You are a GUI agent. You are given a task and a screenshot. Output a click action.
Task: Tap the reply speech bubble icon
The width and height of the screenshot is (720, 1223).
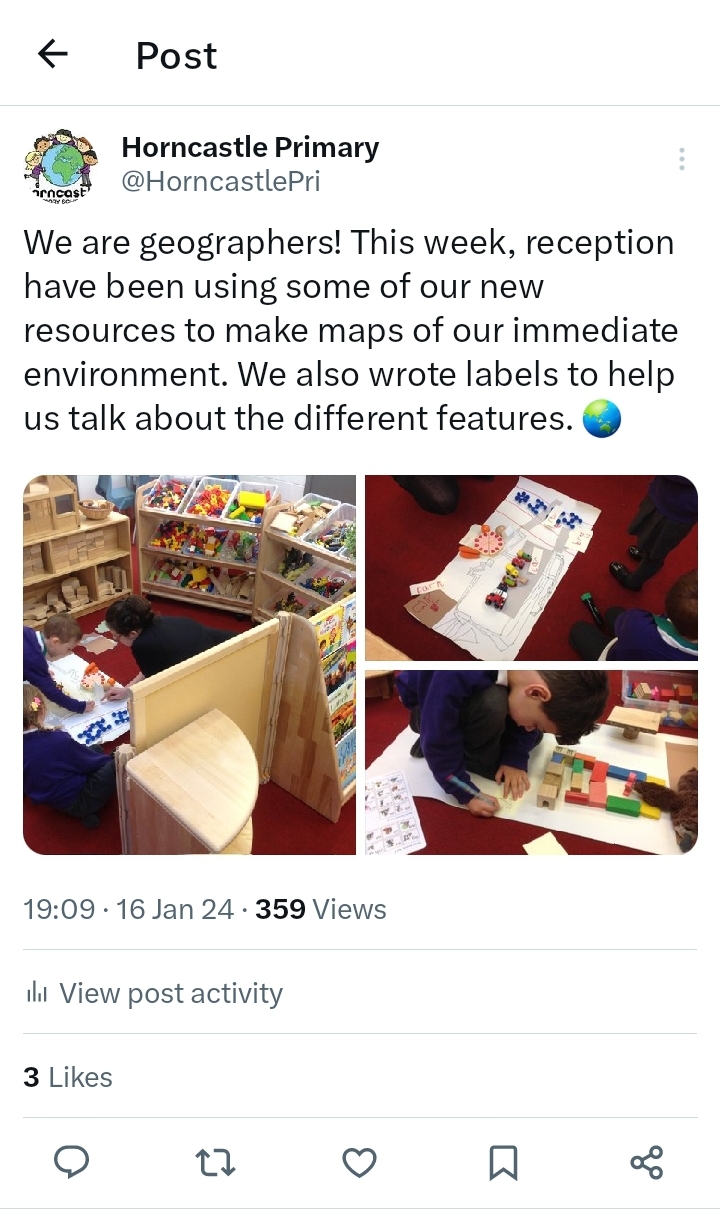[71, 1162]
